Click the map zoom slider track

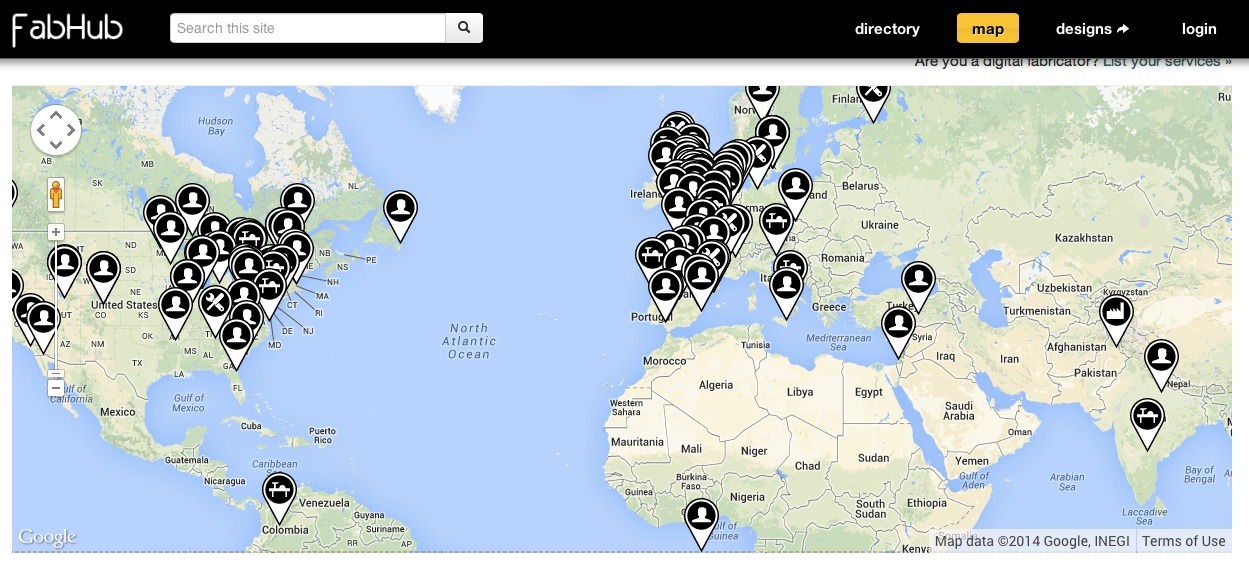pos(56,310)
